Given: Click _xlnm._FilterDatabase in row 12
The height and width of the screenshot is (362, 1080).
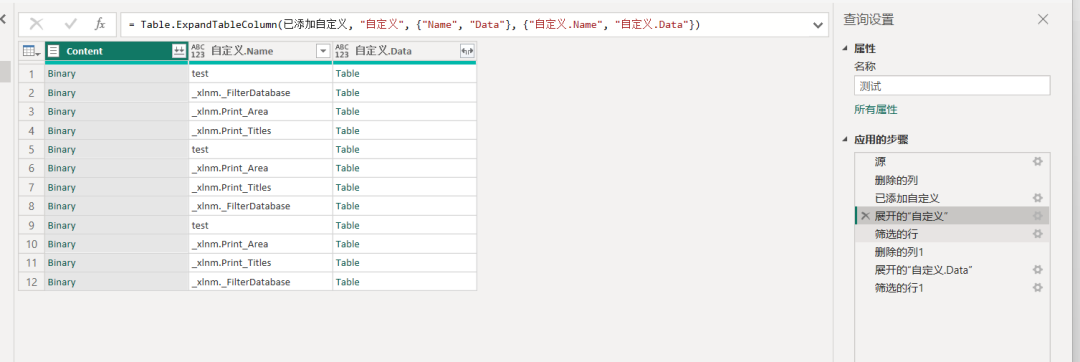Looking at the screenshot, I should (x=260, y=282).
